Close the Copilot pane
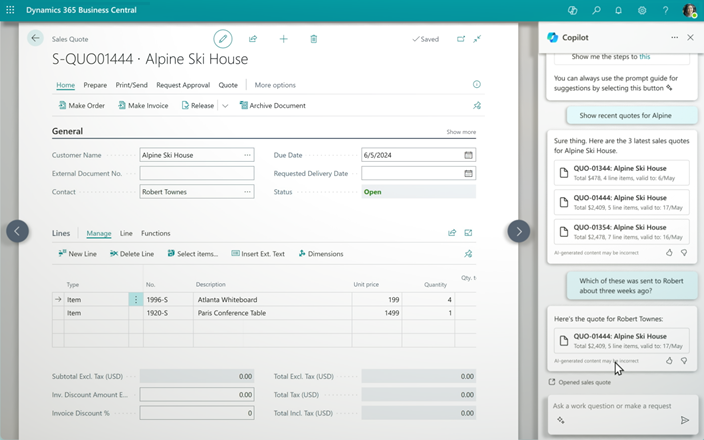704x440 pixels. click(691, 37)
